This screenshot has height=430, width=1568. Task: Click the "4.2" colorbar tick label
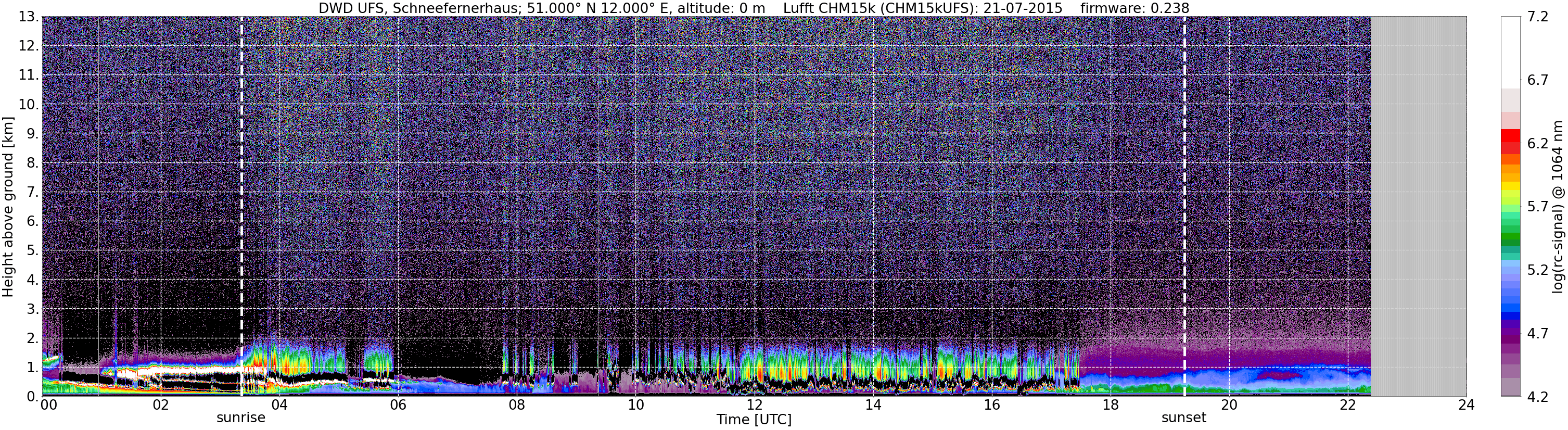click(1538, 397)
